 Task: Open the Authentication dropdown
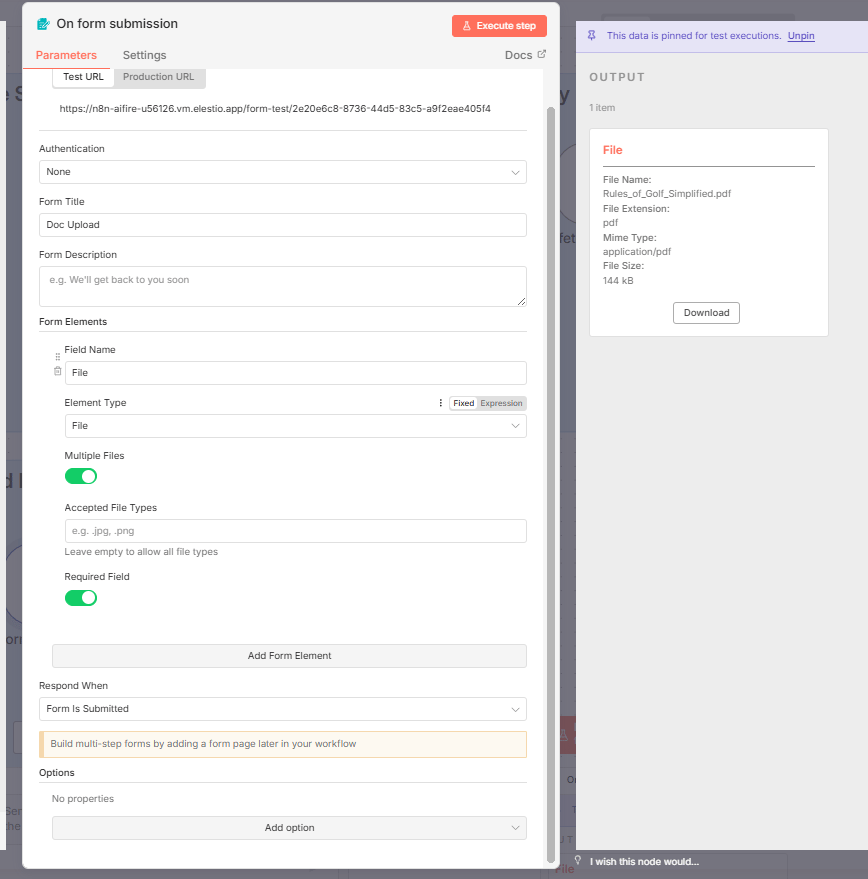(283, 172)
